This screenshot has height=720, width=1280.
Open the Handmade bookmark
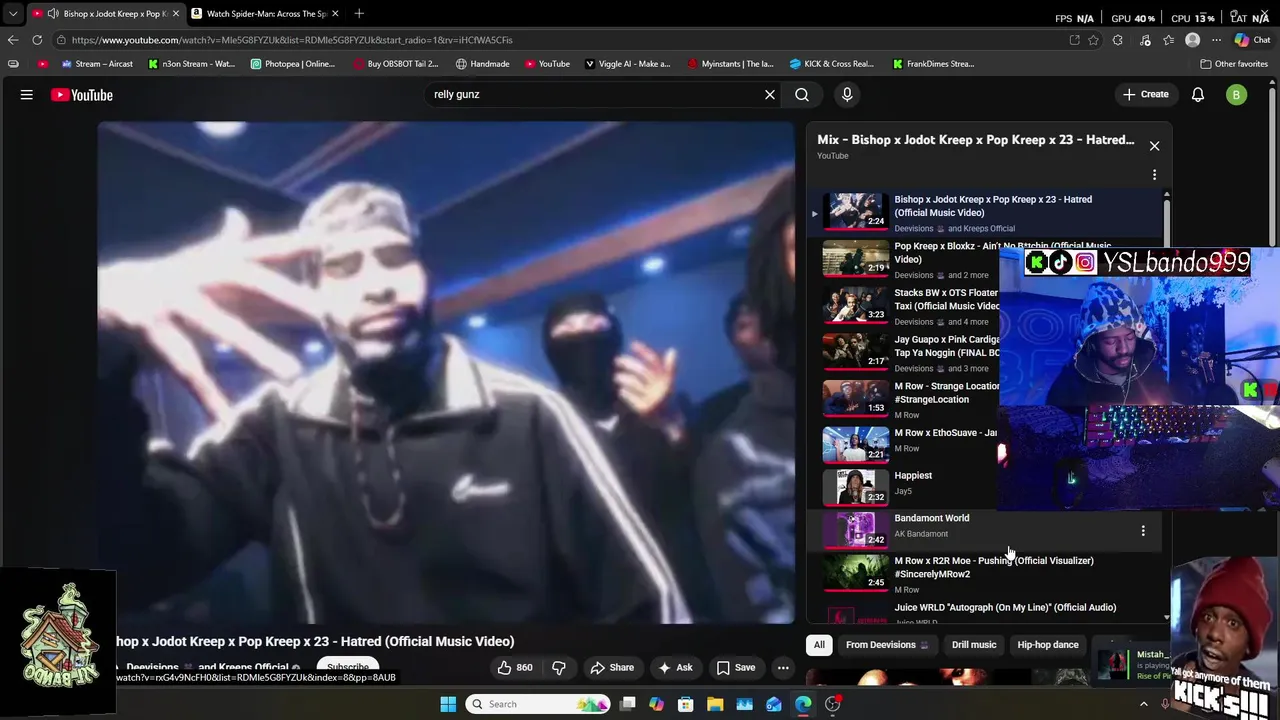point(482,64)
